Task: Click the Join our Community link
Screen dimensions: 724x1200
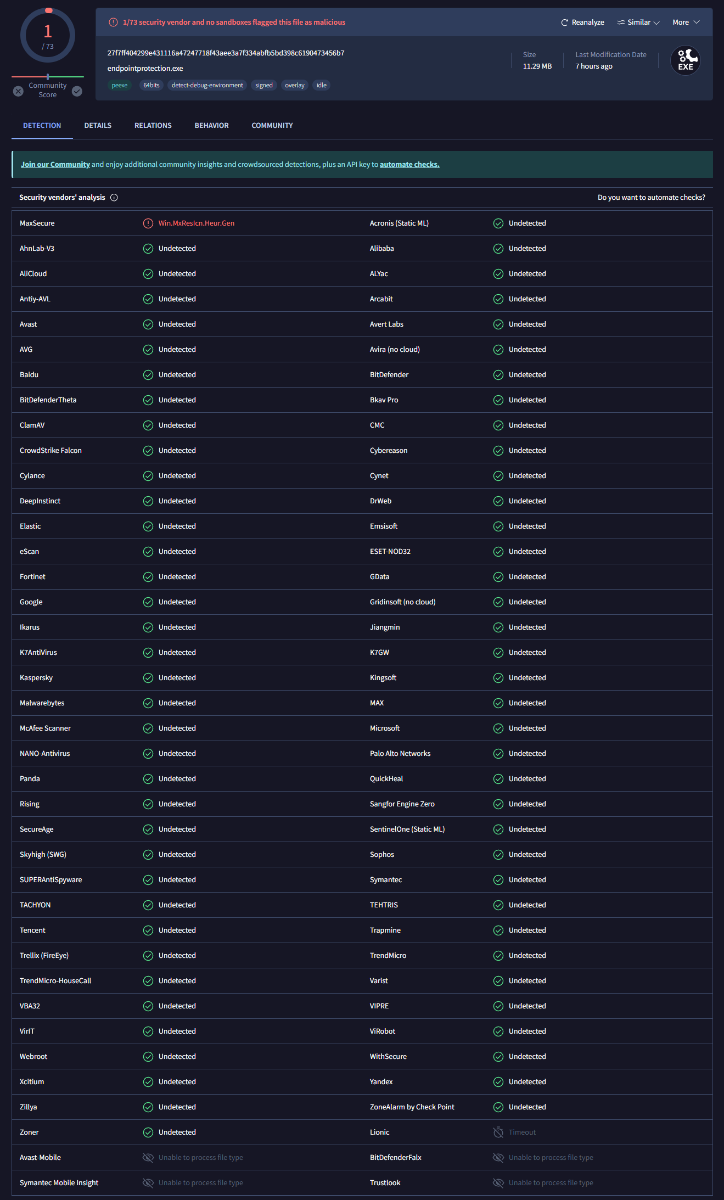Action: pos(55,164)
